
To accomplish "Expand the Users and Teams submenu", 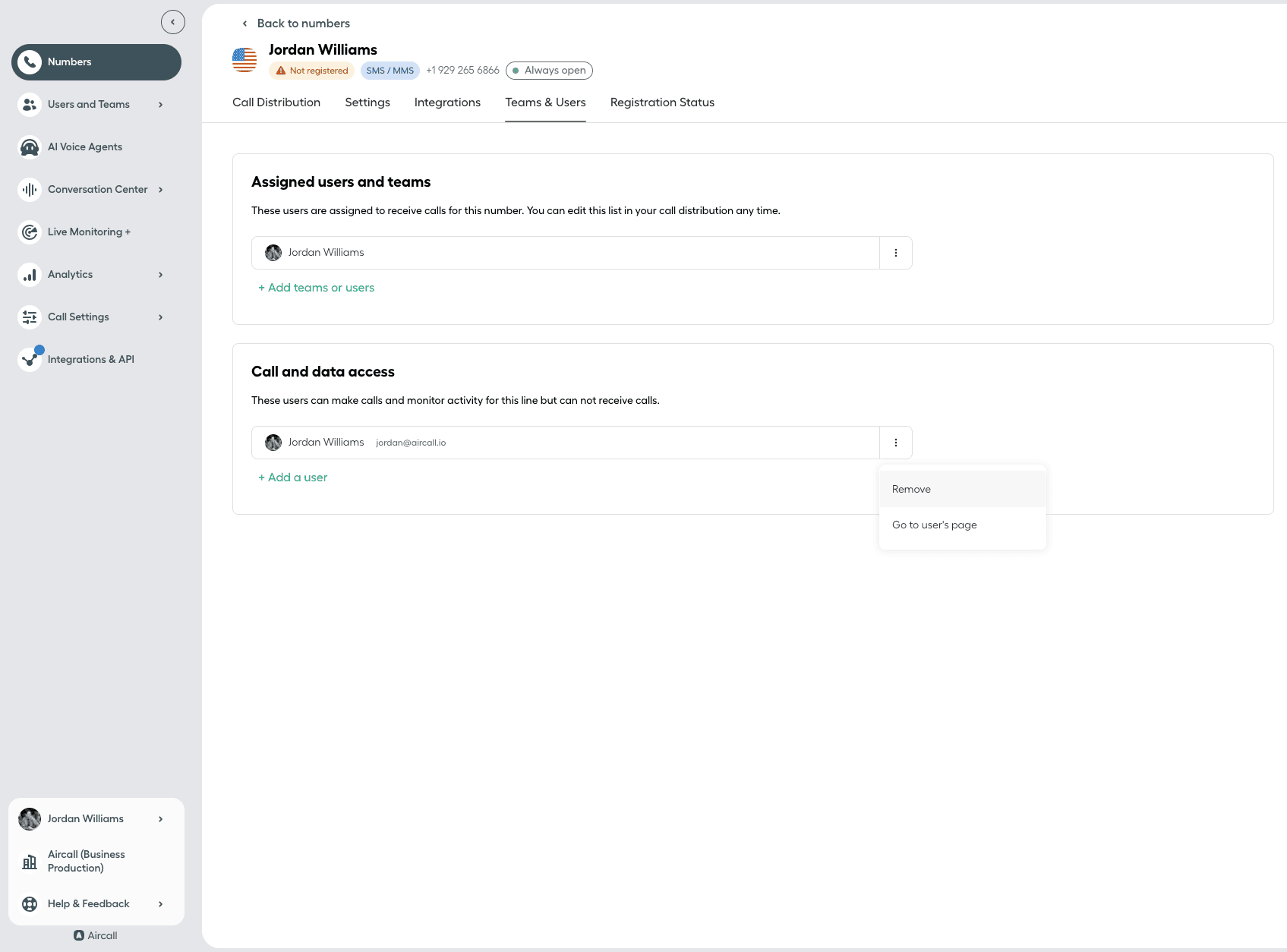I will point(160,105).
